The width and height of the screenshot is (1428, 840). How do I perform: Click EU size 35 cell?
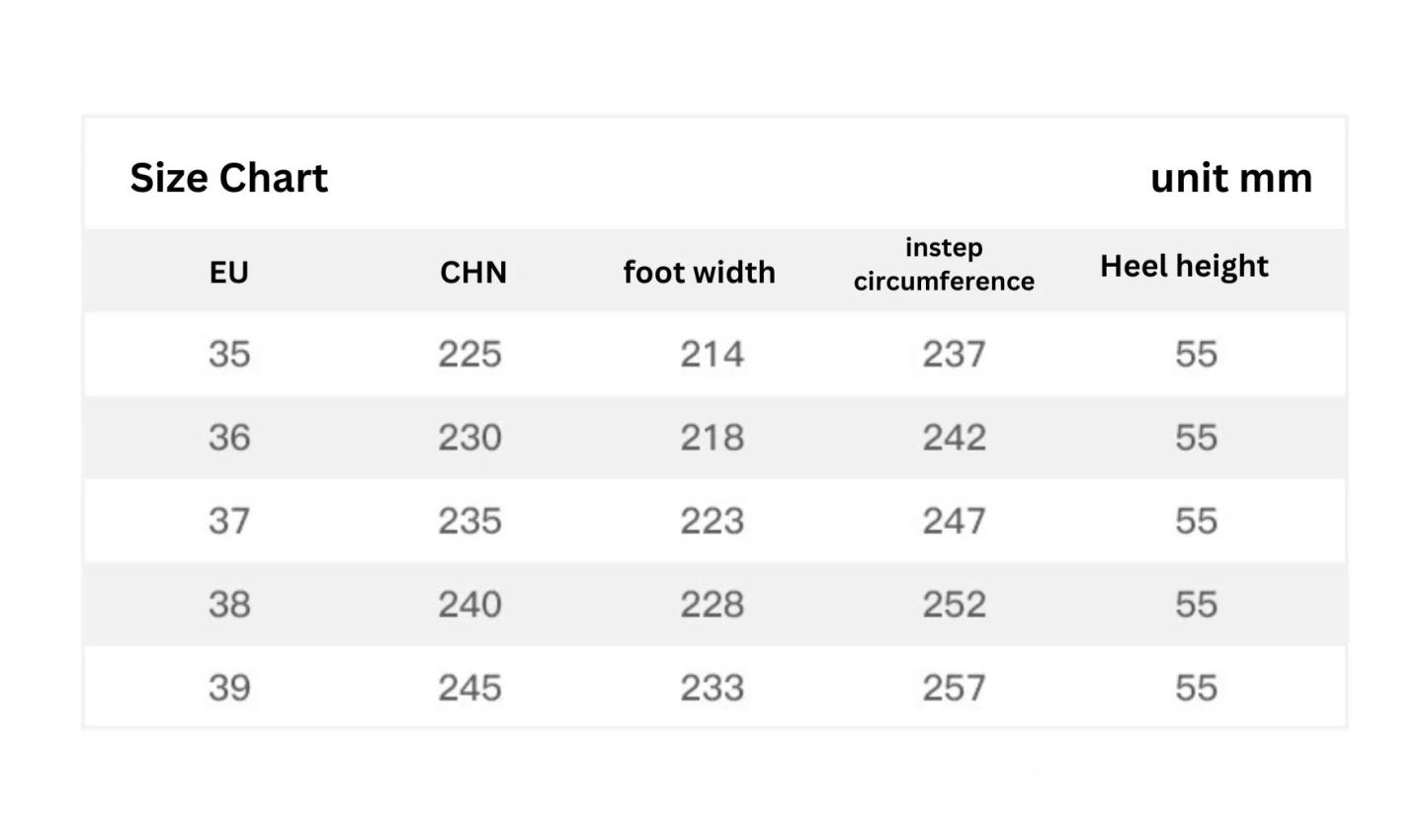pos(229,354)
